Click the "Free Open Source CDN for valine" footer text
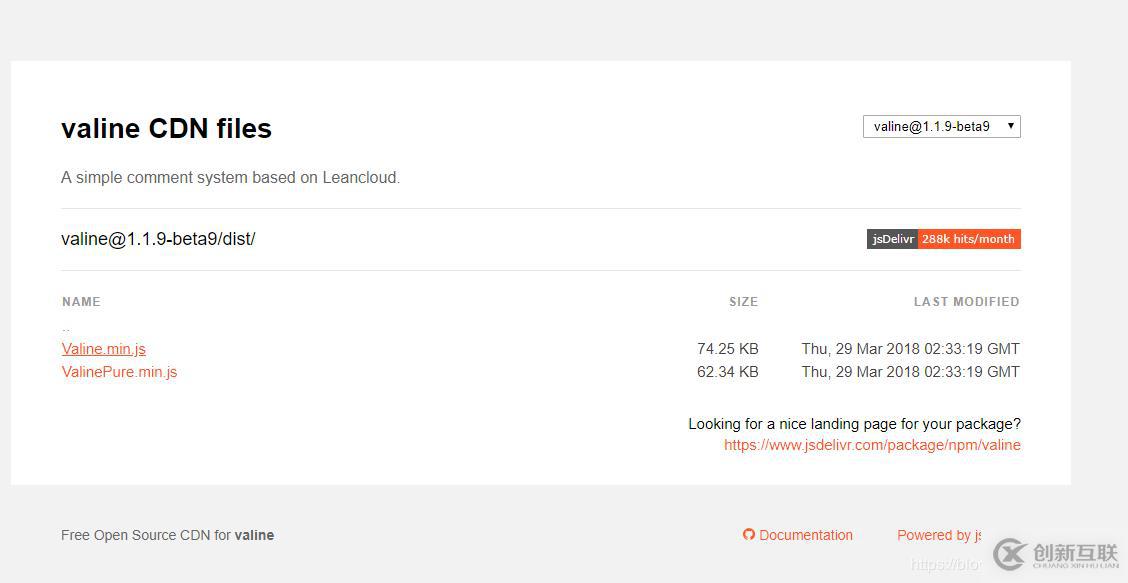1128x583 pixels. tap(167, 535)
